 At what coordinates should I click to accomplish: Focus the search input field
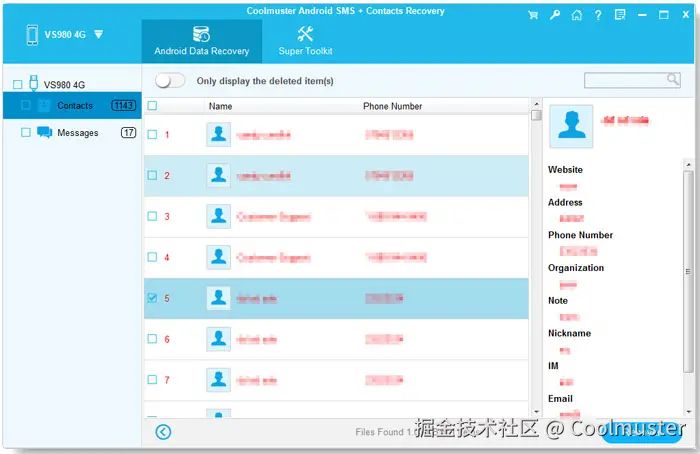625,80
